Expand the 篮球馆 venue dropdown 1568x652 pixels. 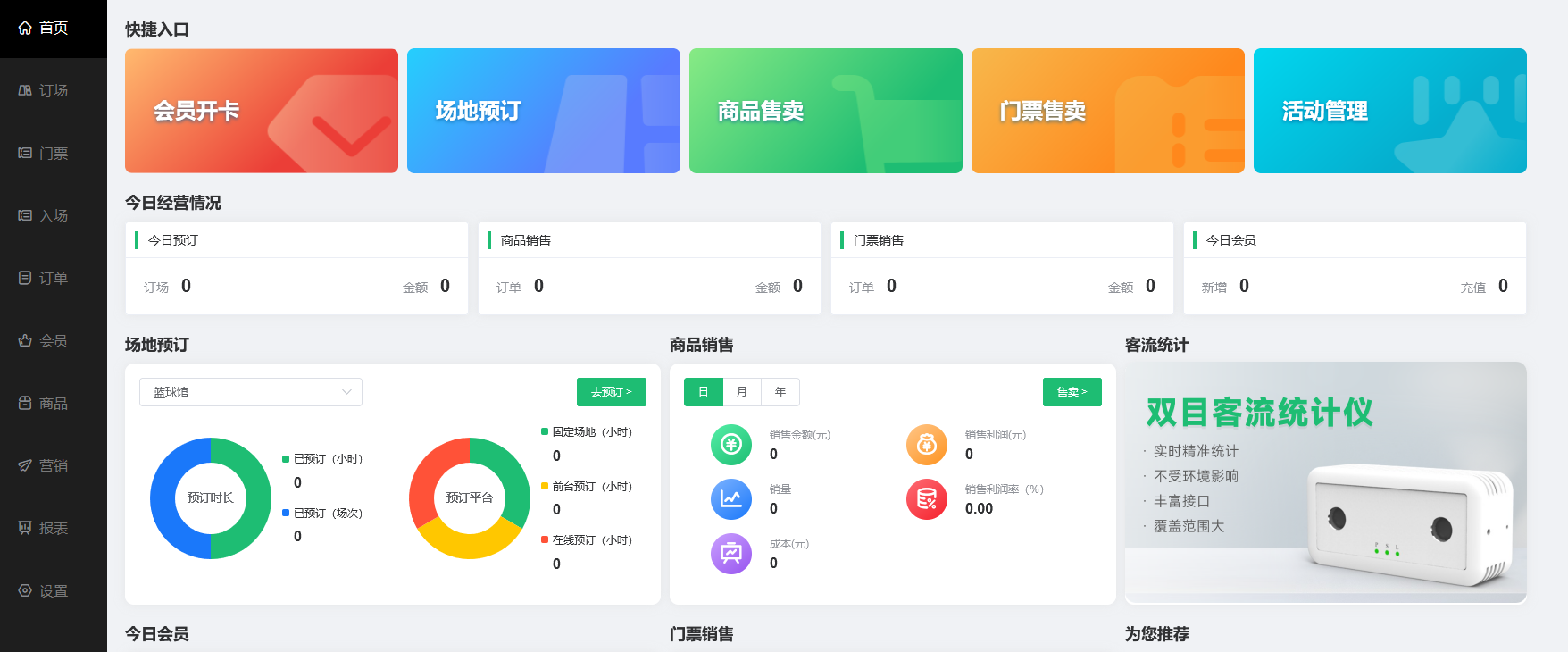coord(251,392)
